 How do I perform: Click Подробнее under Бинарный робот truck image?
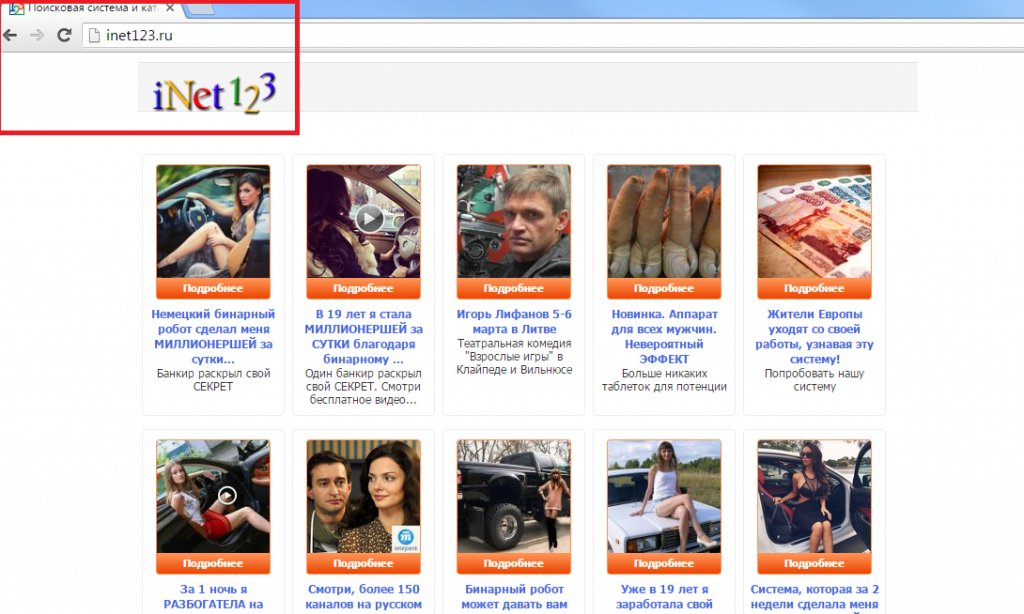click(x=513, y=563)
